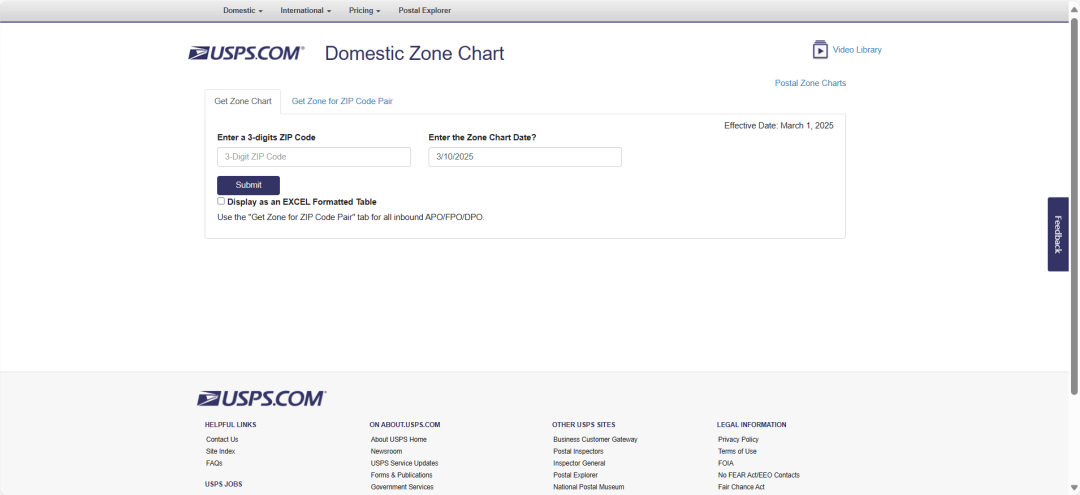1080x495 pixels.
Task: Open the Contact Us footer link
Action: pos(222,439)
